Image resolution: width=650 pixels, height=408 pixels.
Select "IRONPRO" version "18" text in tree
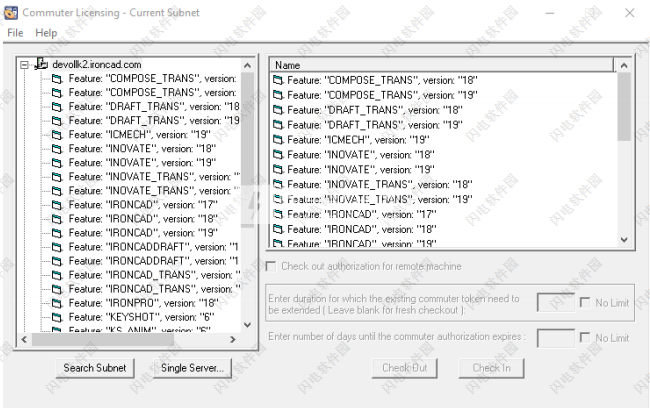point(143,304)
